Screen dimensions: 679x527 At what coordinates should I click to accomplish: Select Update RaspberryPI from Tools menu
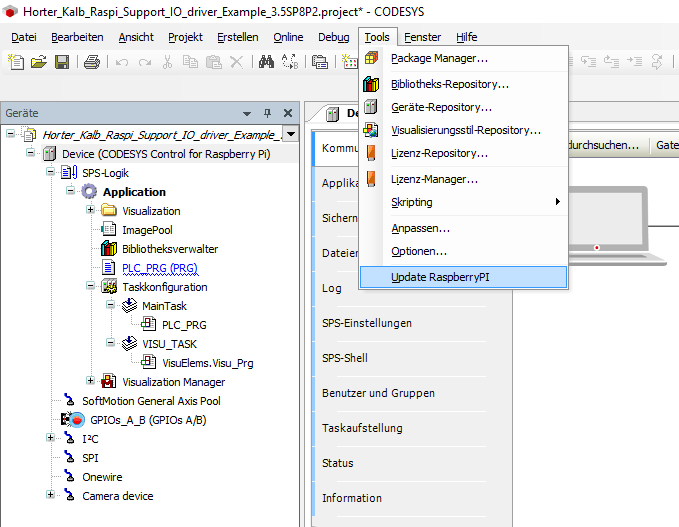[x=464, y=277]
